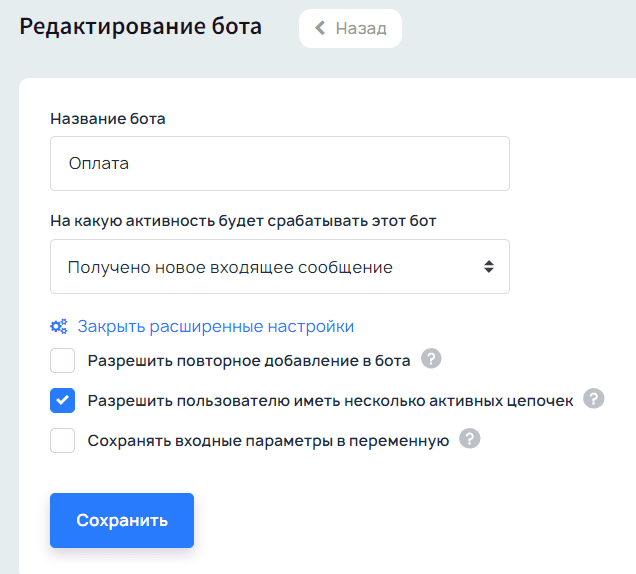Click the gears icon next to advanced settings
Screen dimensions: 636x574
(x=59, y=326)
